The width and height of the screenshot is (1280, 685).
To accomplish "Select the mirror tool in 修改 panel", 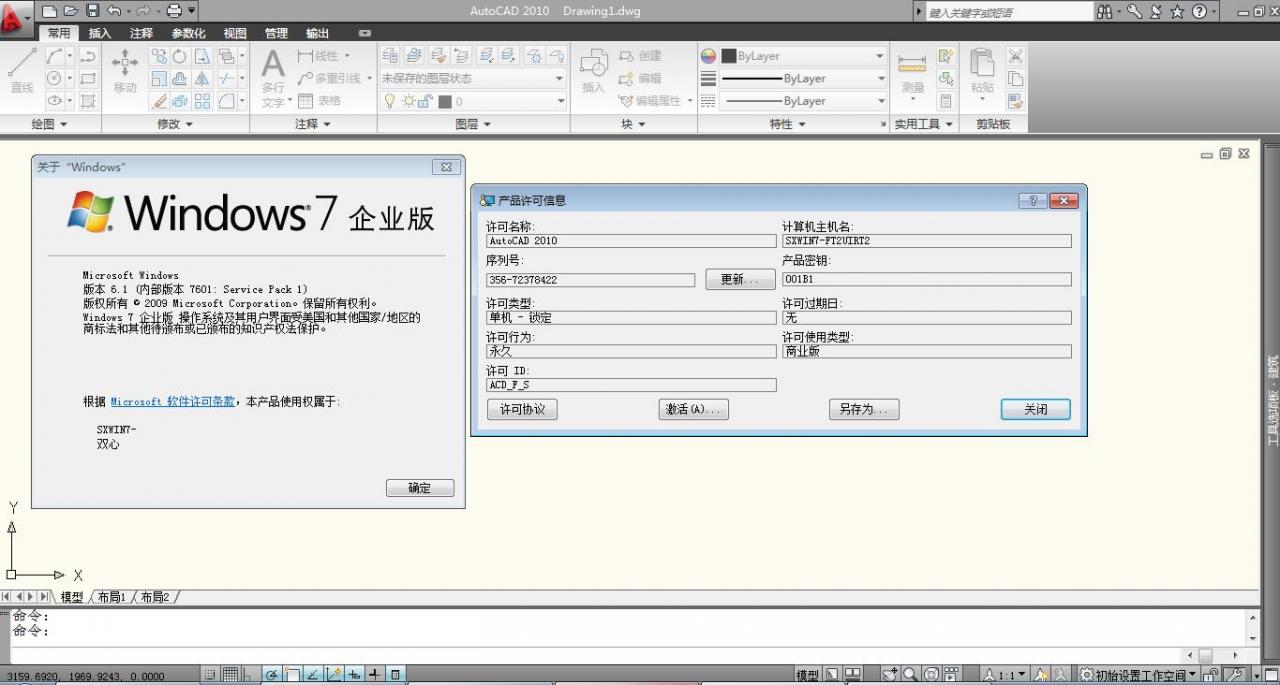I will coord(202,78).
